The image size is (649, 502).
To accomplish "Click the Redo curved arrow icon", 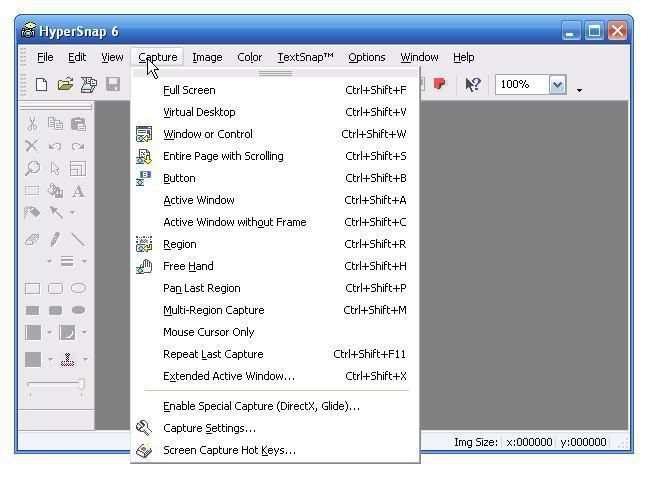I will 78,146.
